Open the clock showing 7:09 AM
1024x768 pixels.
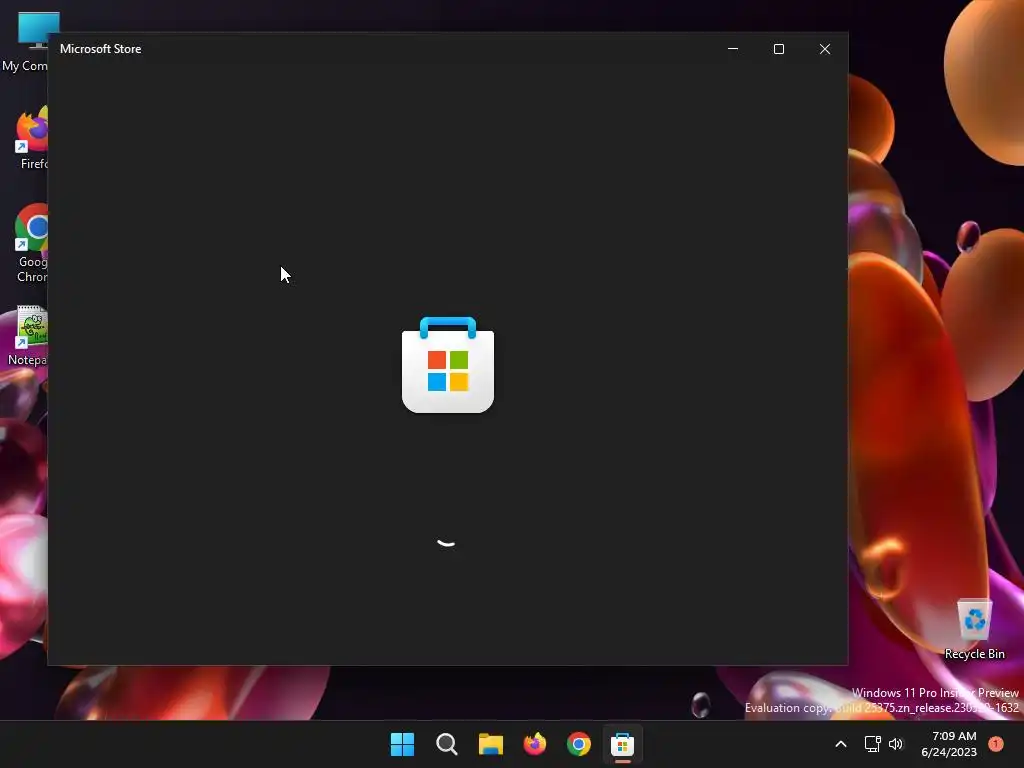click(x=949, y=744)
